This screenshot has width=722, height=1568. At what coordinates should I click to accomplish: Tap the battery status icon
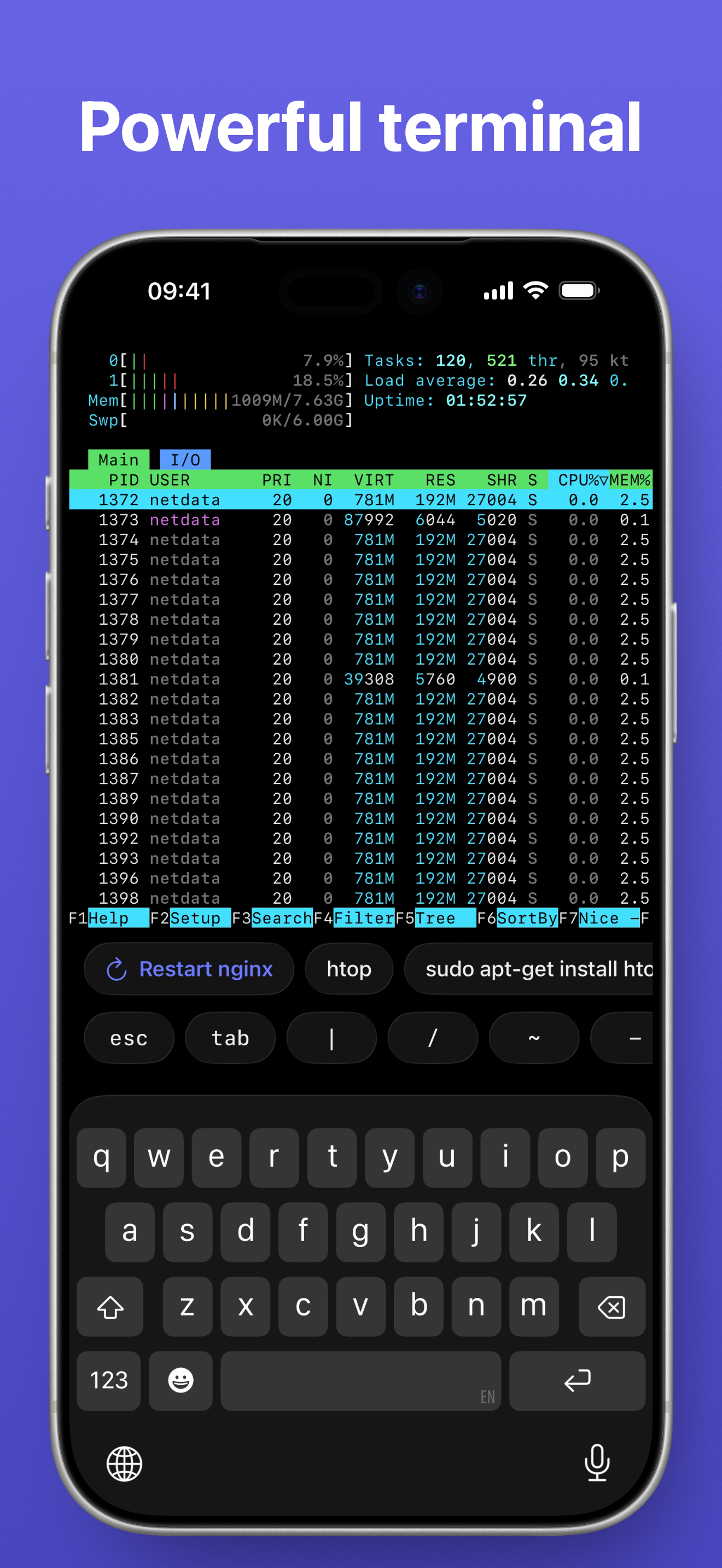pos(580,290)
